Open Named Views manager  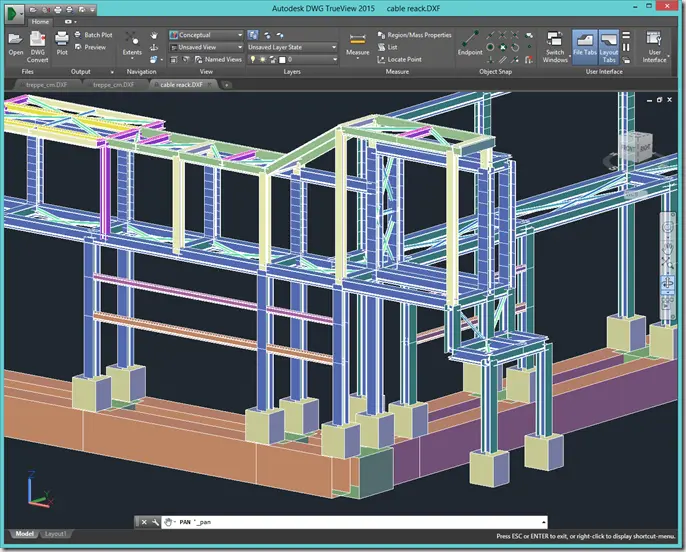coord(218,59)
